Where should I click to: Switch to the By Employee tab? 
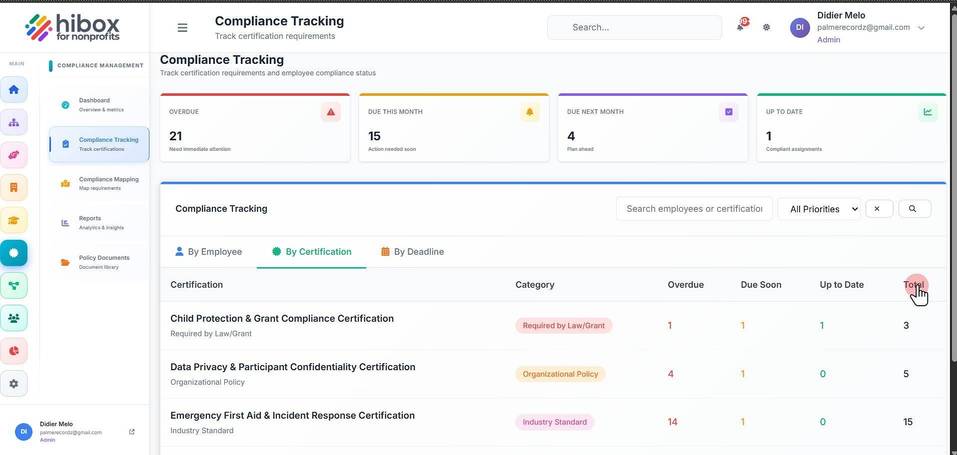pyautogui.click(x=209, y=252)
